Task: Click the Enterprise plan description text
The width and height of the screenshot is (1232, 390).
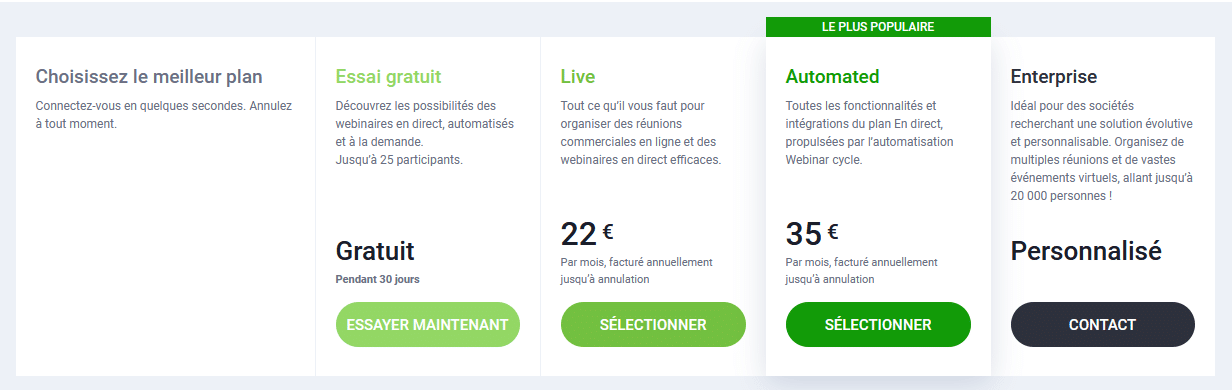Action: pos(1102,151)
